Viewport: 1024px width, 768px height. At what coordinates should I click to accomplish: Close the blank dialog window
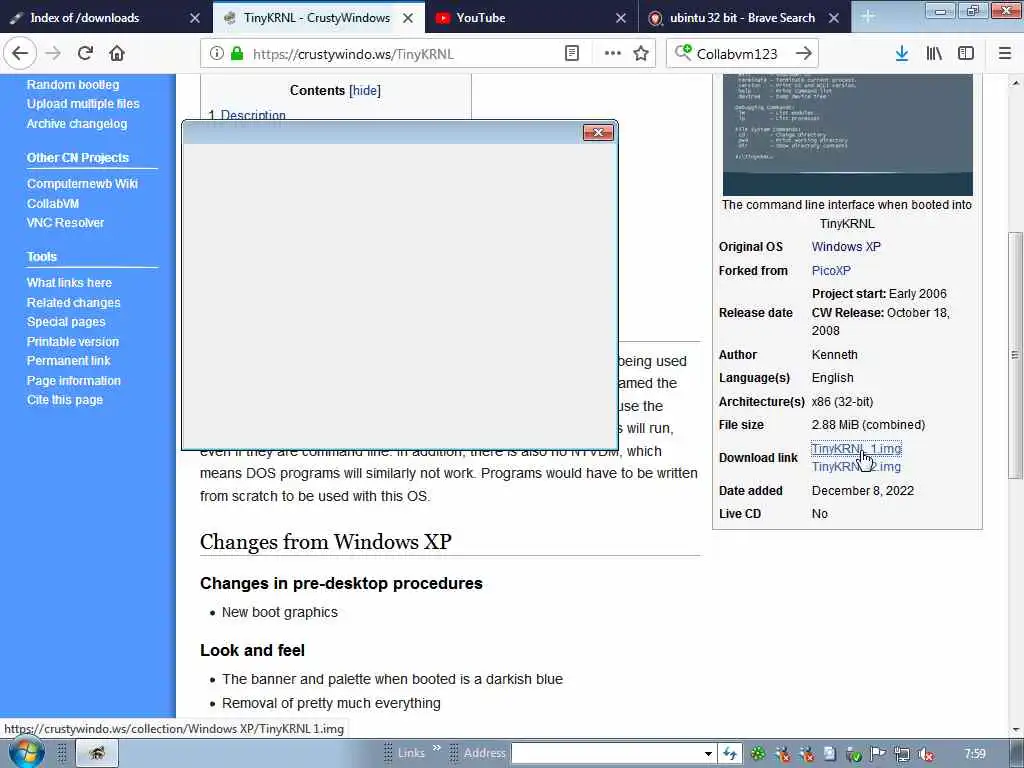click(x=598, y=133)
